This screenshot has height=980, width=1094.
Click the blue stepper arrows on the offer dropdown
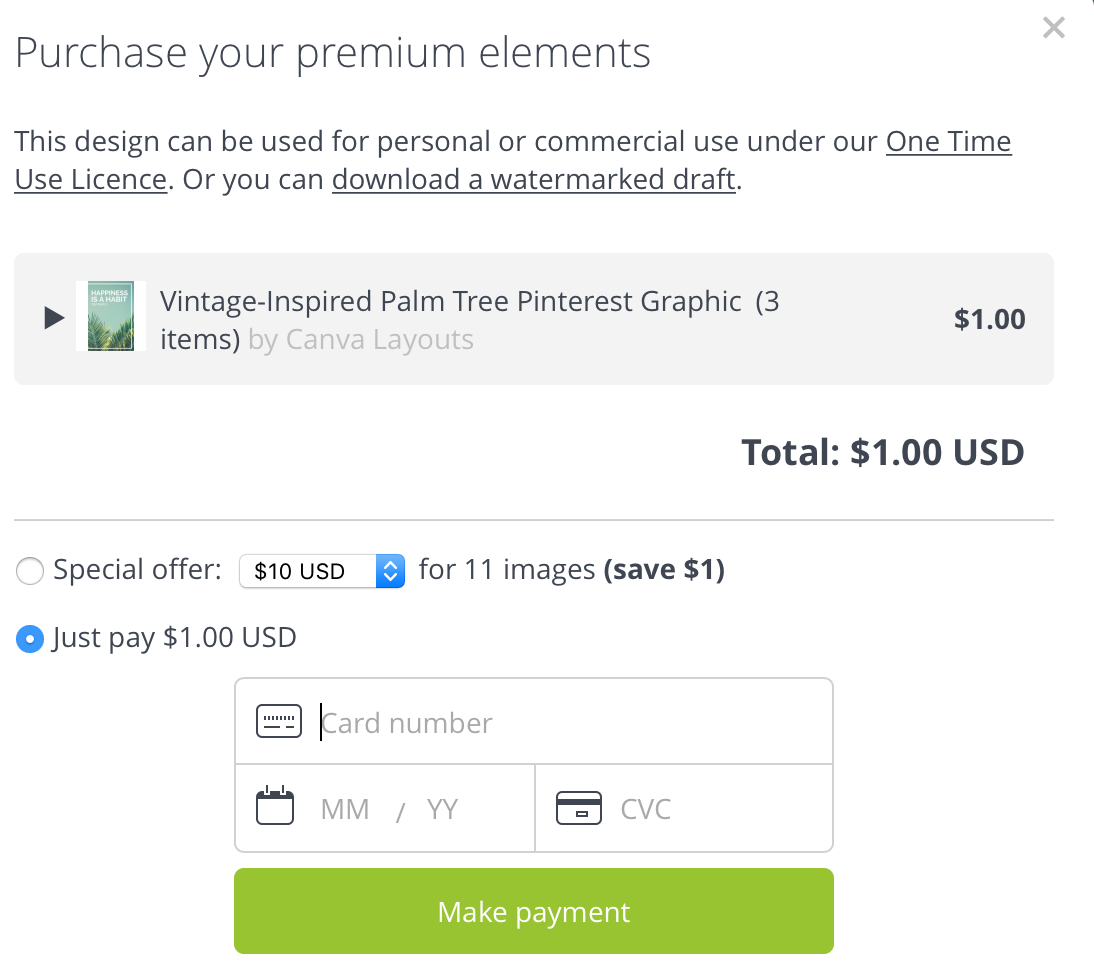coord(390,571)
